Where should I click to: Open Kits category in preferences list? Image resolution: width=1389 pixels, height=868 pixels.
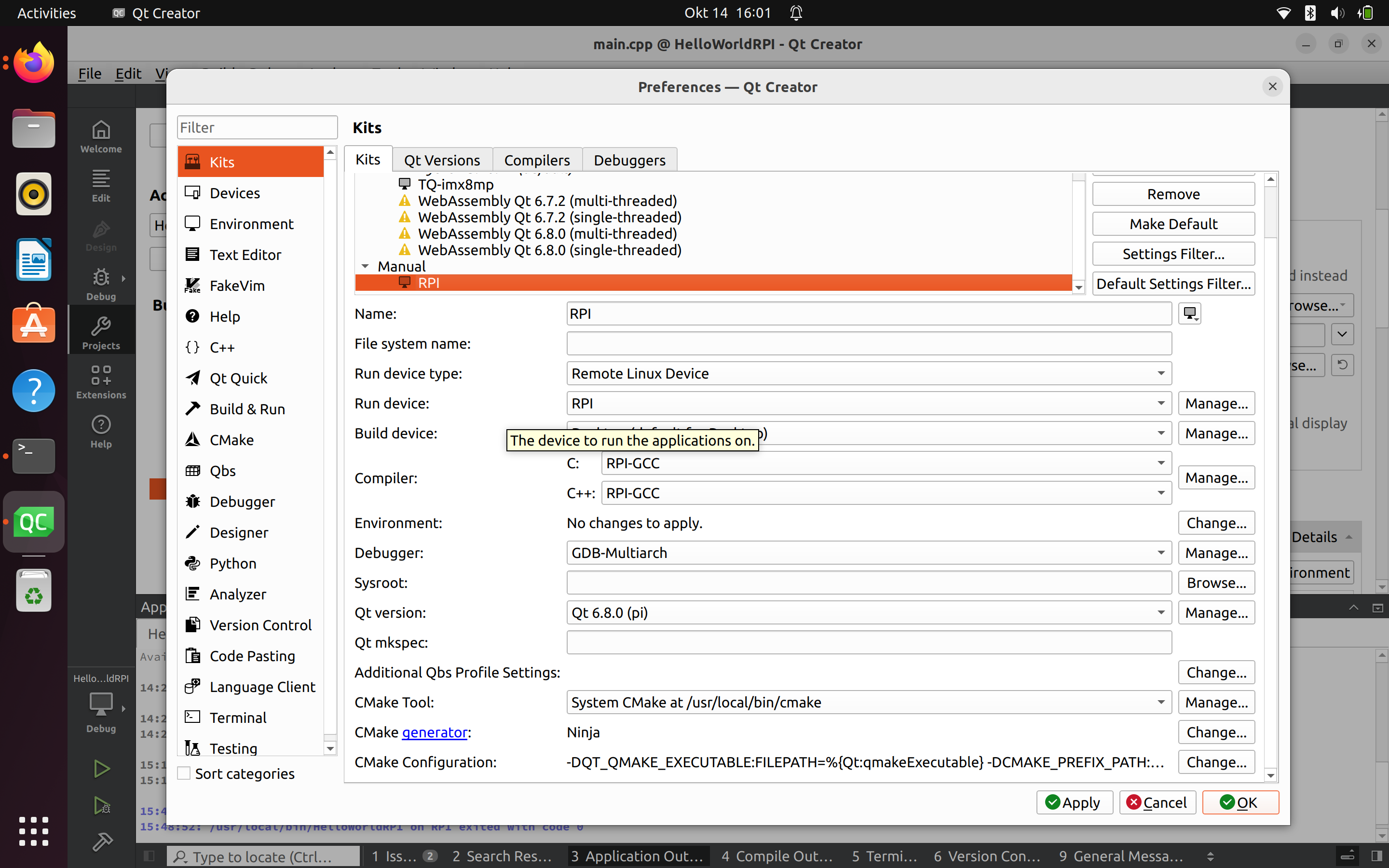pos(251,162)
